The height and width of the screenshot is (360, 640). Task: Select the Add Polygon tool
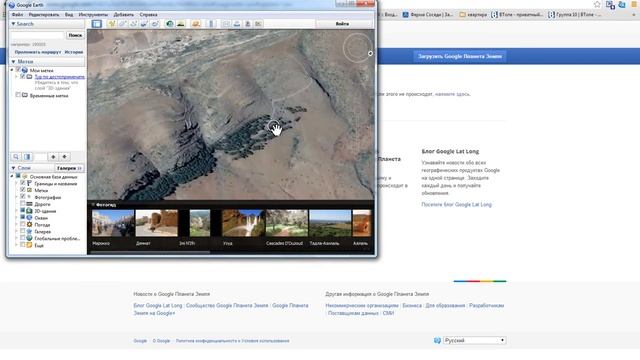point(122,24)
